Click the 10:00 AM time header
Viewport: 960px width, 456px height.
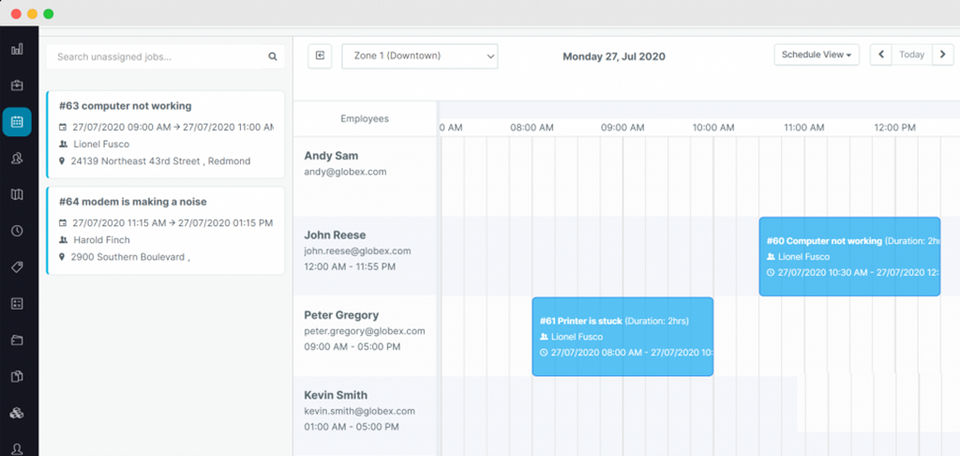[713, 127]
